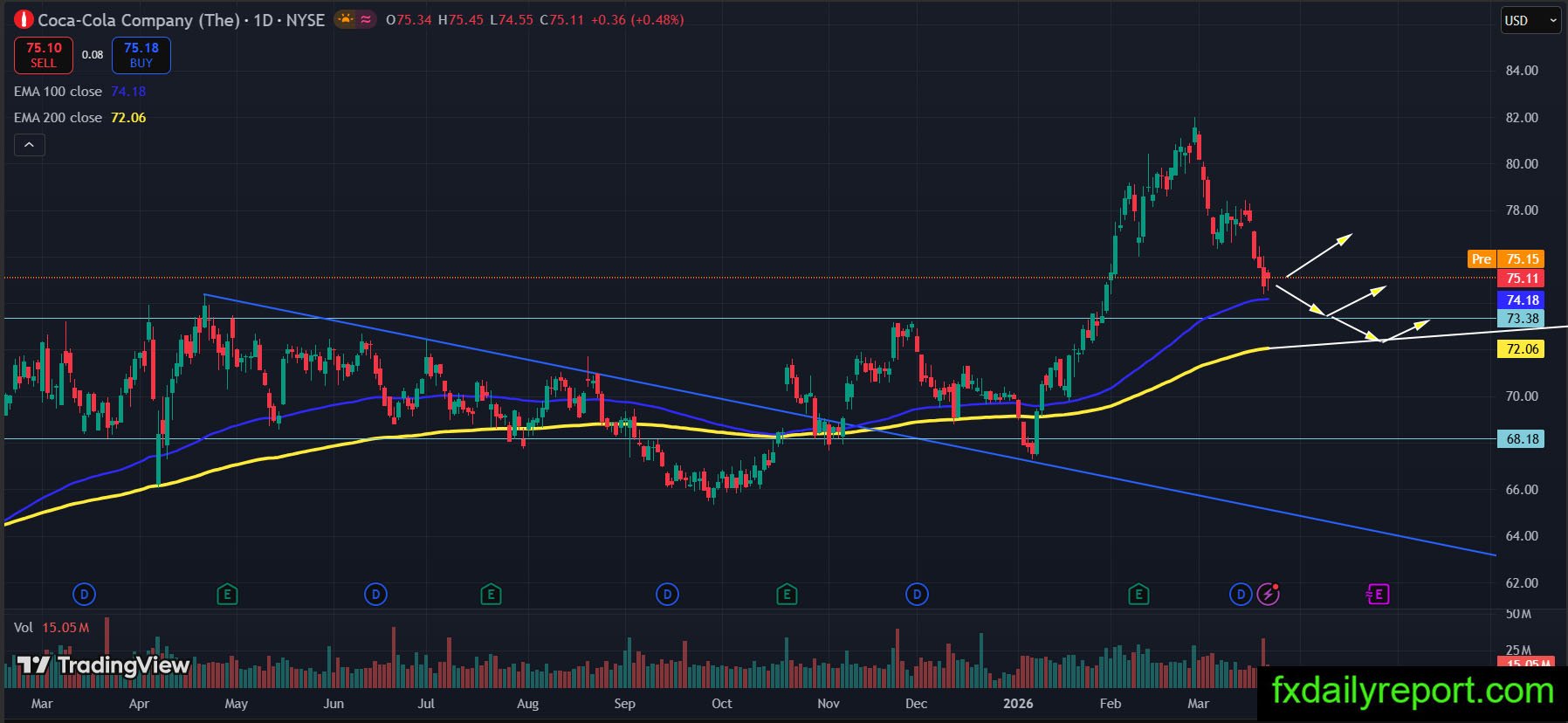Click the Nov label on the time axis
1568x723 pixels.
point(829,704)
